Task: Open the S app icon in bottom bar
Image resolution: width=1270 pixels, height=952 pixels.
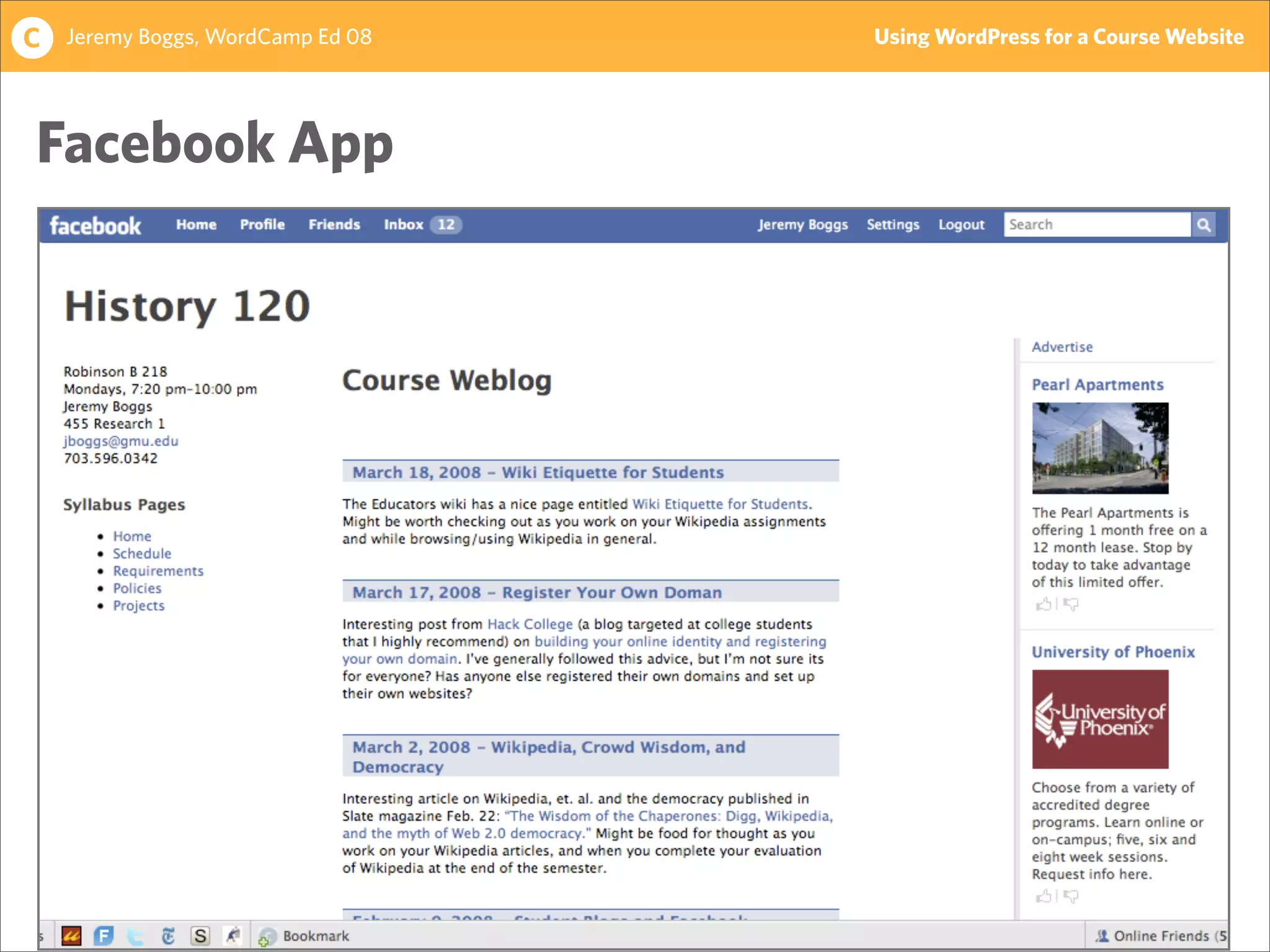Action: [200, 936]
